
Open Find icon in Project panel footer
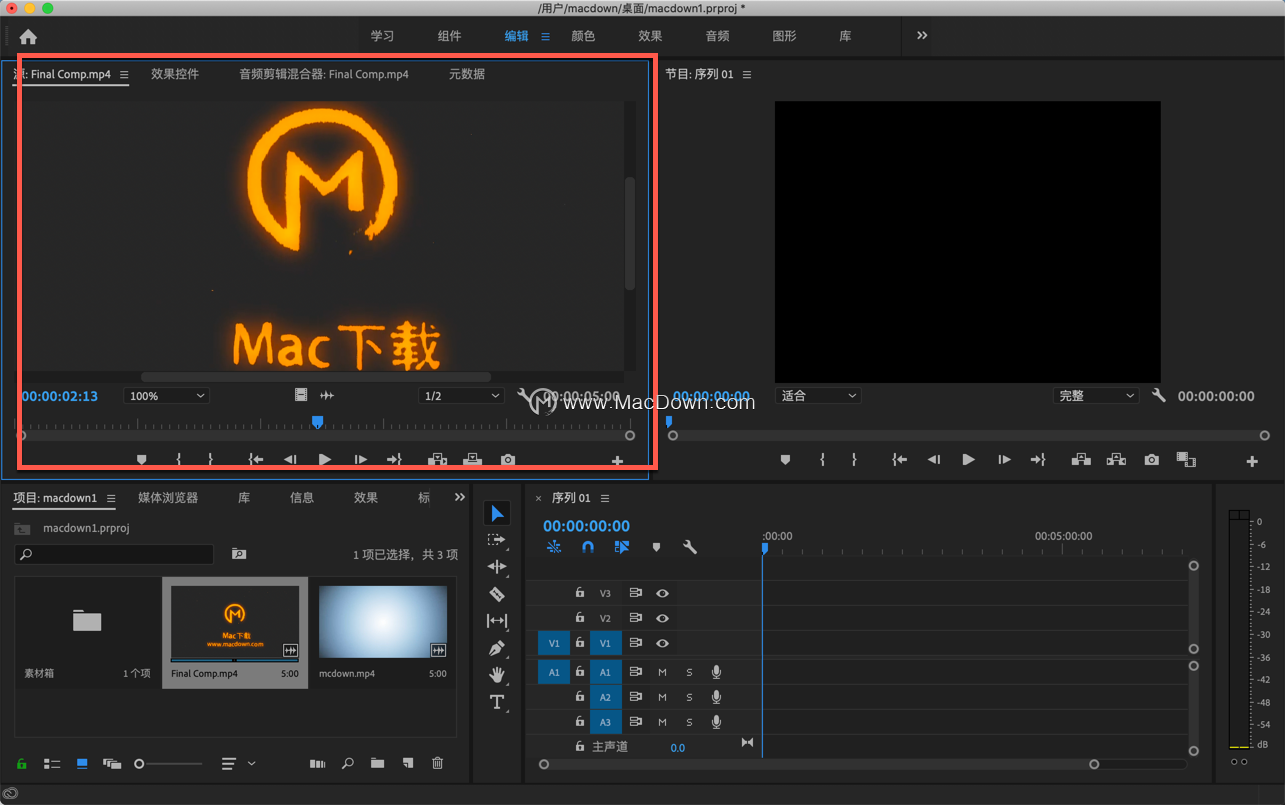348,763
